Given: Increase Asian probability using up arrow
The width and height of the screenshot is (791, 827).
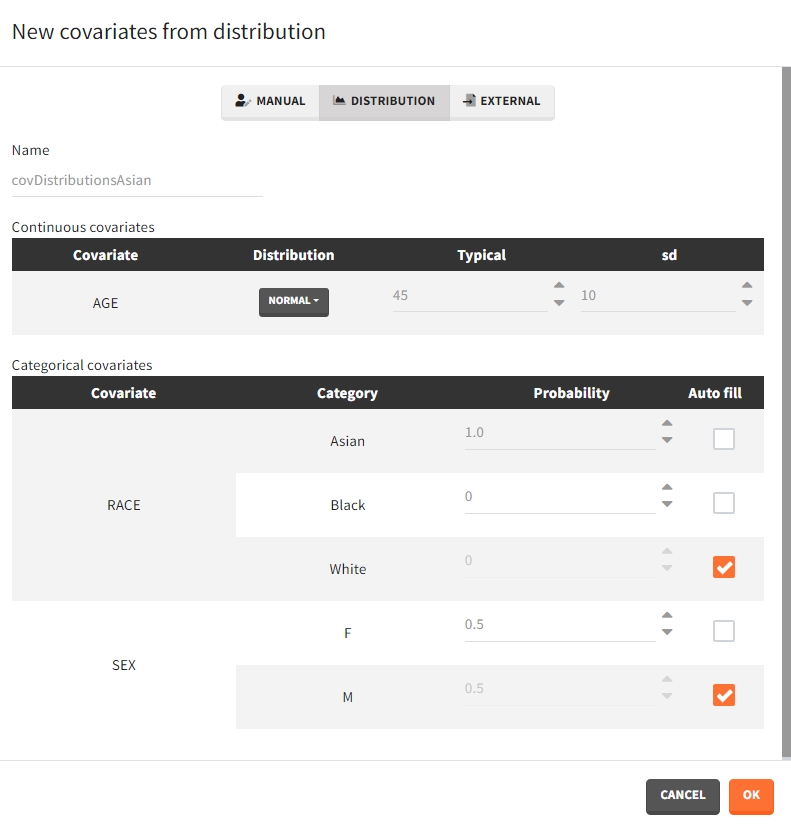Looking at the screenshot, I should pos(667,424).
